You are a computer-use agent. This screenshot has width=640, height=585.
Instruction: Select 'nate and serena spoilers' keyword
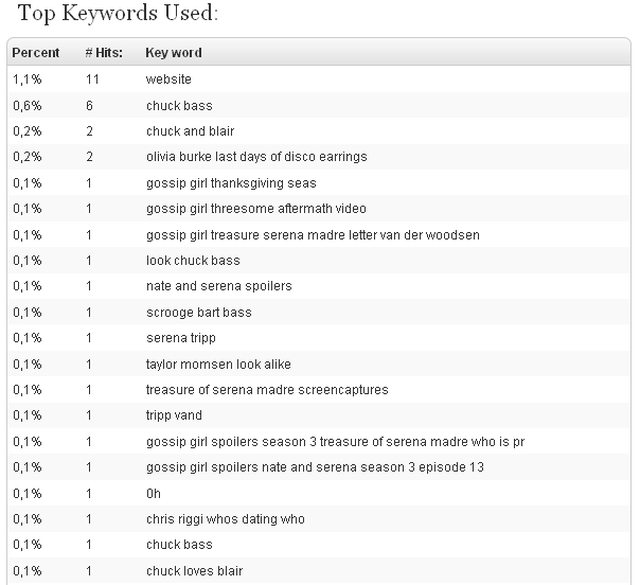point(219,286)
